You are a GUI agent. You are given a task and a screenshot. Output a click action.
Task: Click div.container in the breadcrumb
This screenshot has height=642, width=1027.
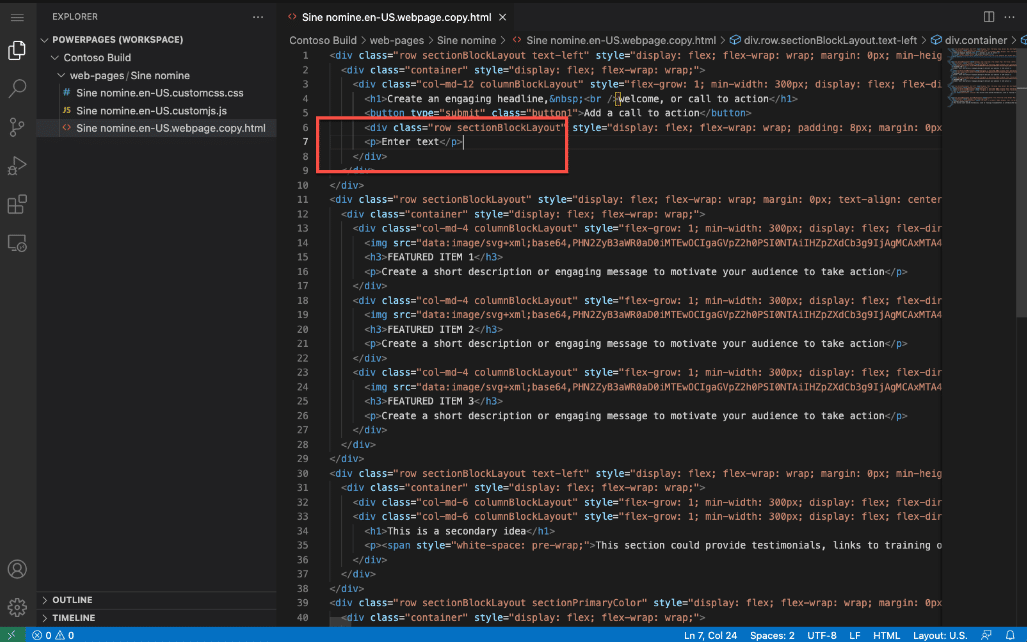coord(975,41)
